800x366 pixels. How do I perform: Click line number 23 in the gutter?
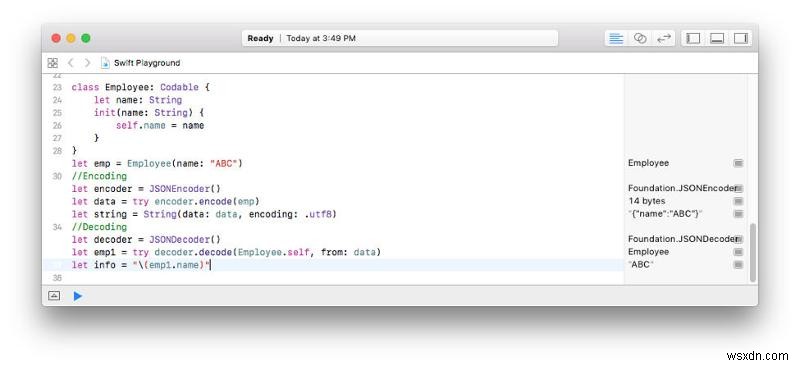[x=57, y=87]
